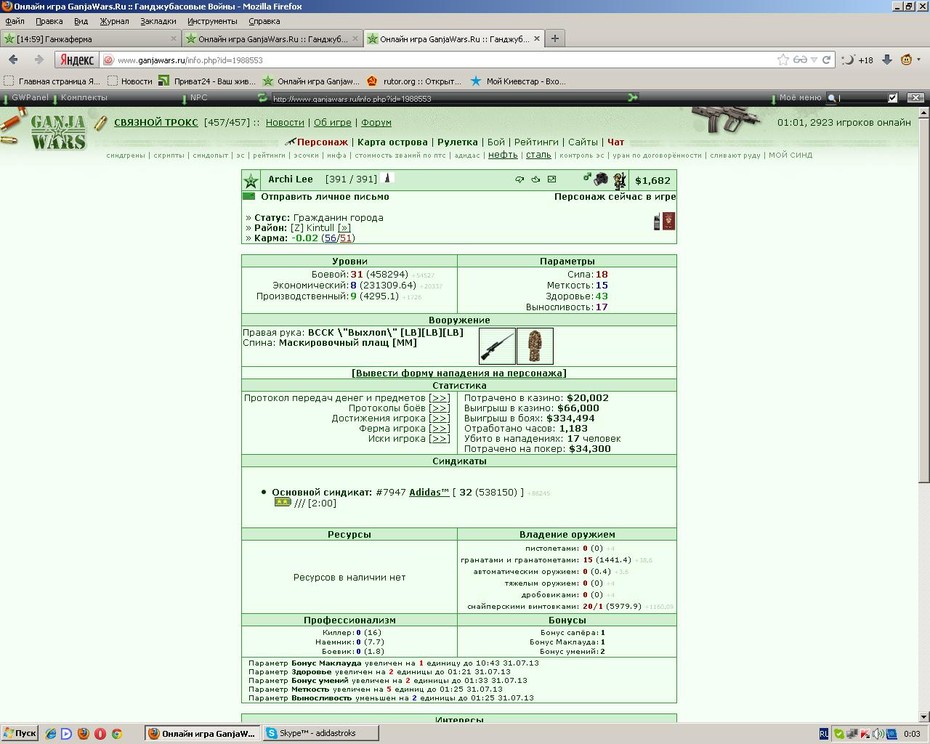This screenshot has width=930, height=744.
Task: Go to Карта острова
Action: coord(392,142)
